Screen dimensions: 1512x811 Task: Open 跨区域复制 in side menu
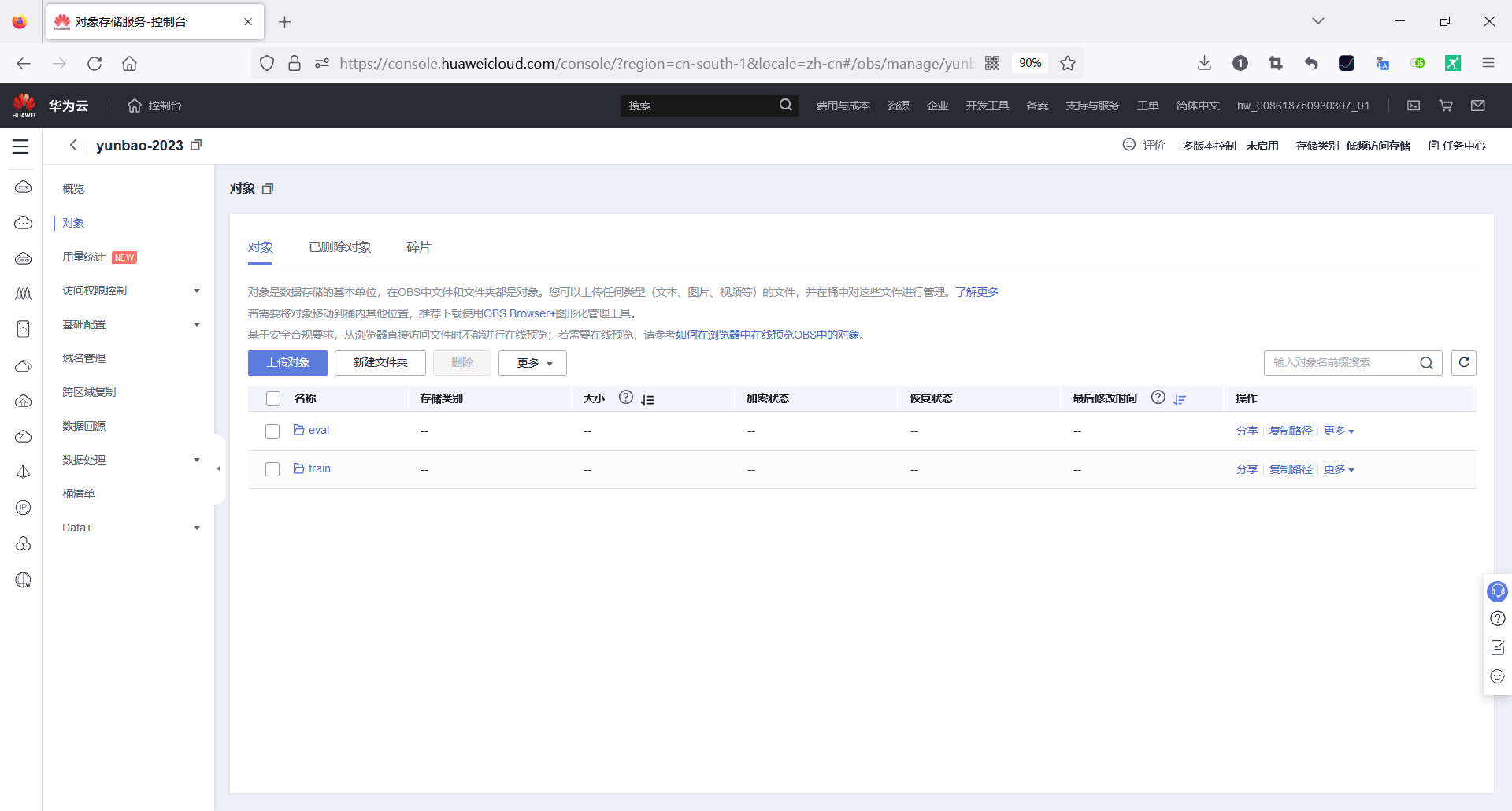point(89,393)
